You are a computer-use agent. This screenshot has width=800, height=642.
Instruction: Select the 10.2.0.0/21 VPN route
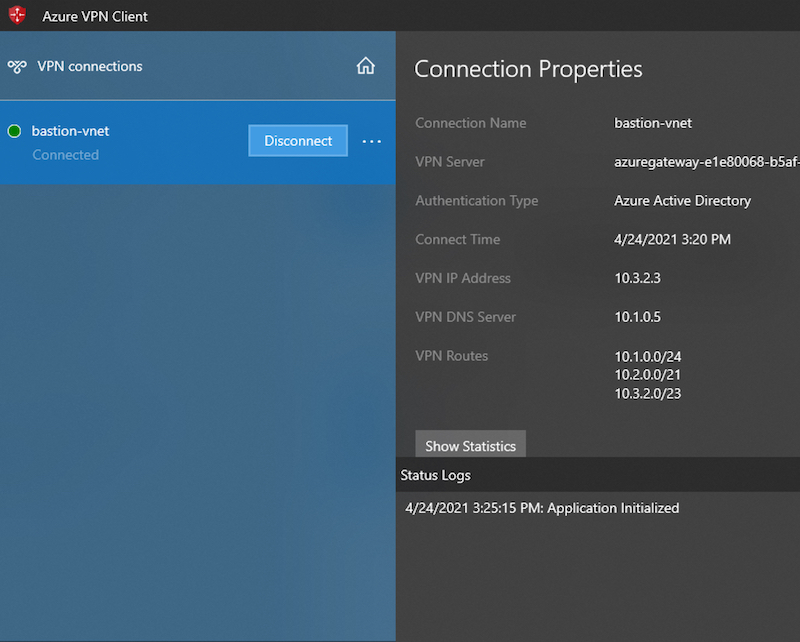point(647,375)
